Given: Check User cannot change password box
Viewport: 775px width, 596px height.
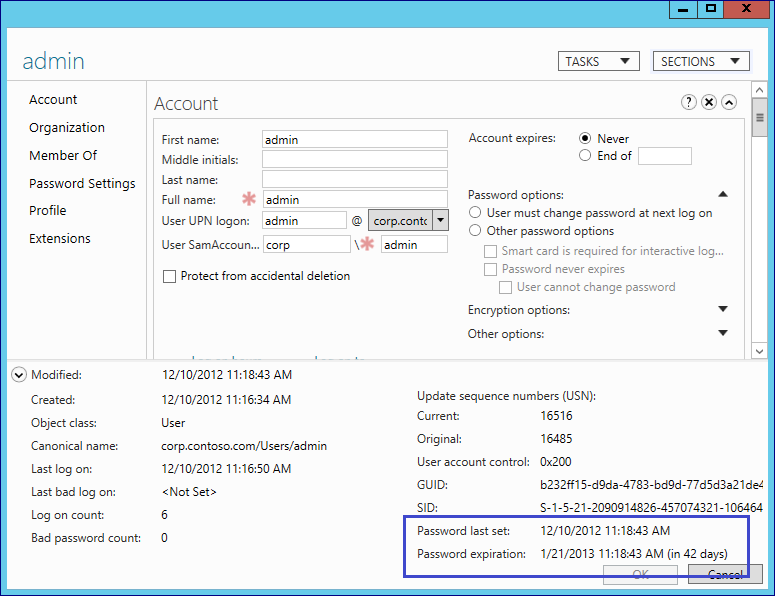Looking at the screenshot, I should (x=505, y=287).
